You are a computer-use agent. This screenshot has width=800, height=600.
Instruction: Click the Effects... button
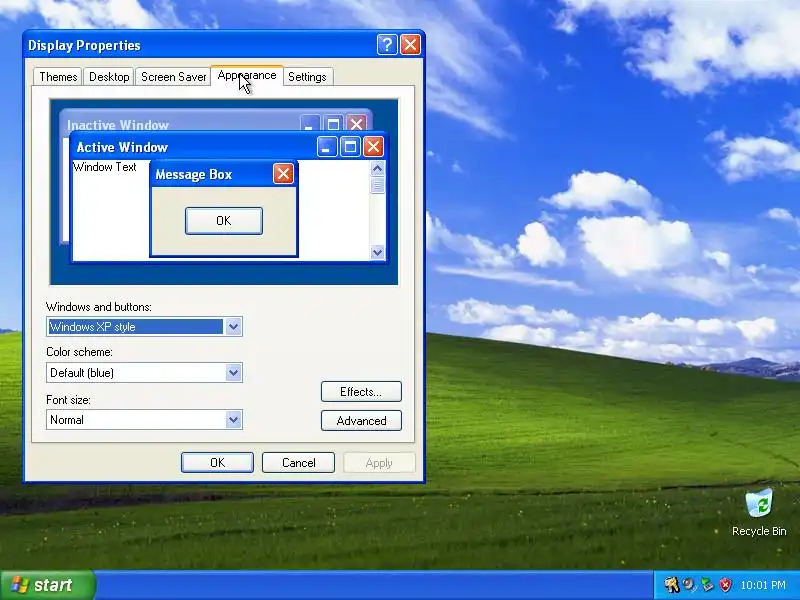361,392
